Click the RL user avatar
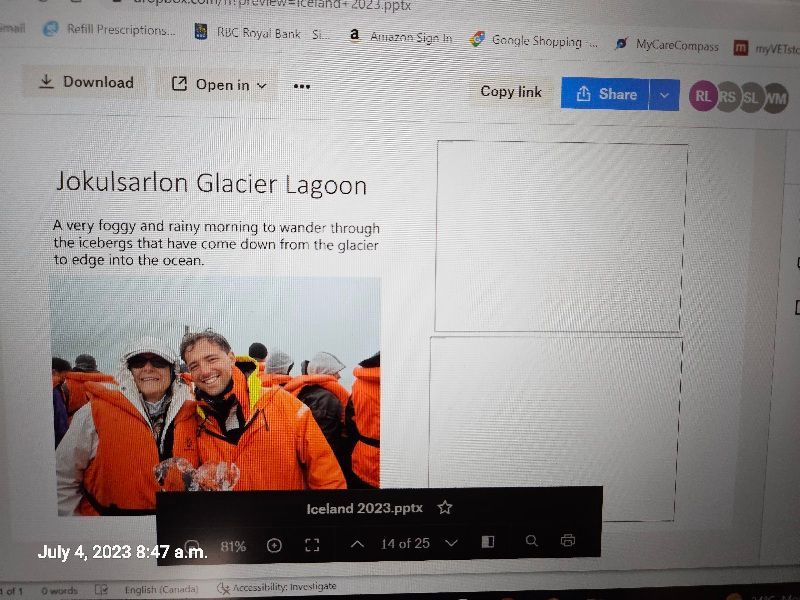Viewport: 800px width, 600px height. click(703, 95)
